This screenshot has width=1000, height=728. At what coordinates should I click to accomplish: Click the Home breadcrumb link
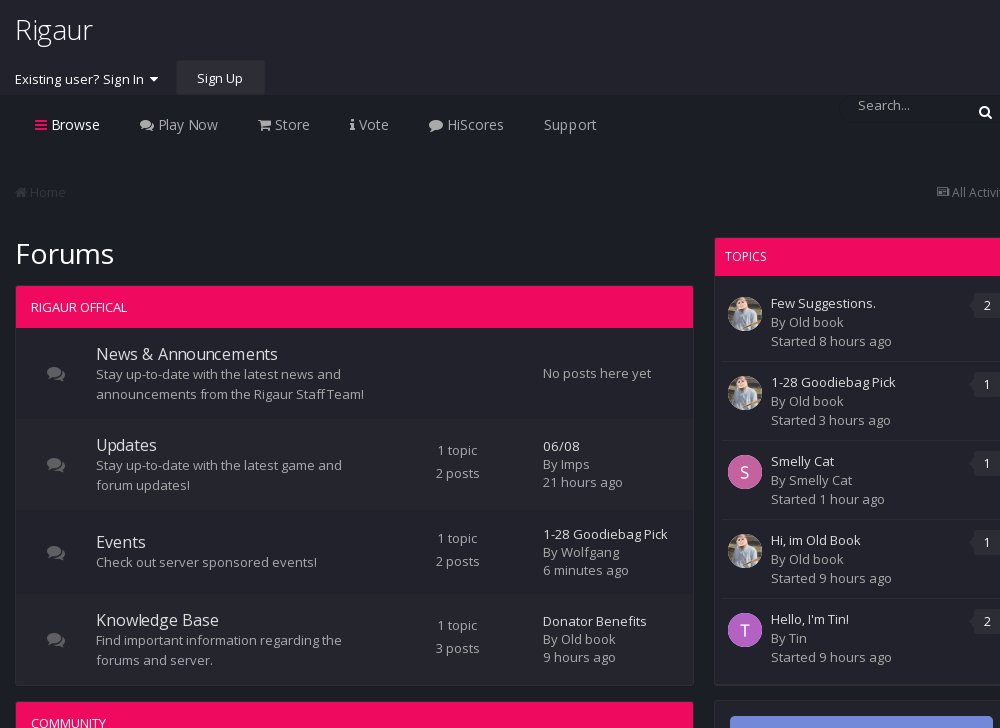point(40,192)
